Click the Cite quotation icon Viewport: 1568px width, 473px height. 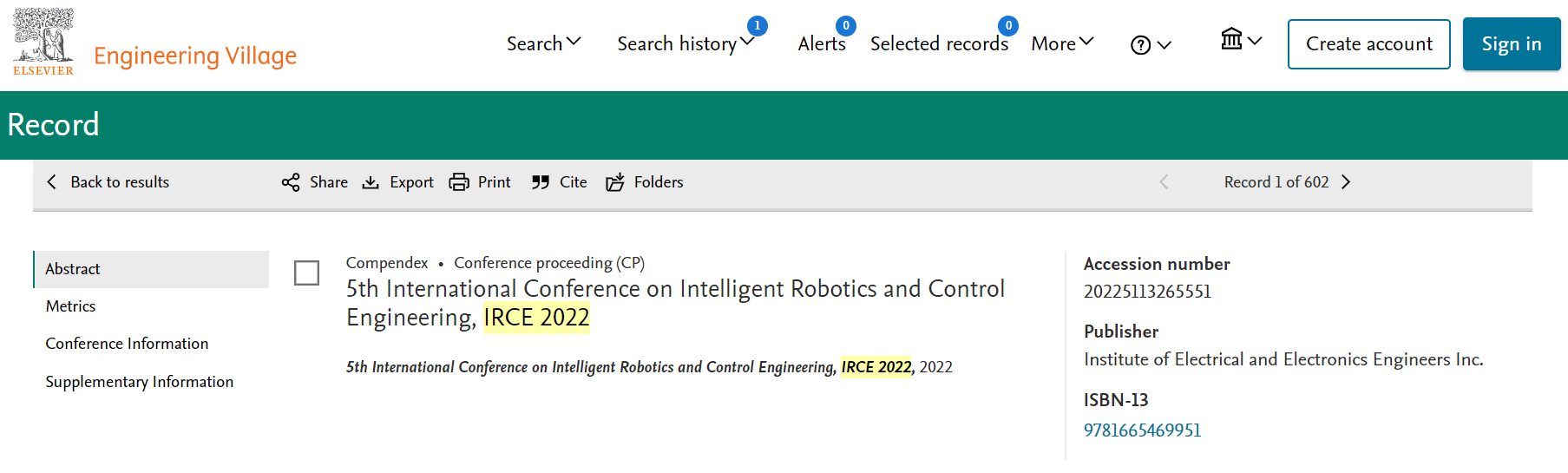pyautogui.click(x=541, y=182)
